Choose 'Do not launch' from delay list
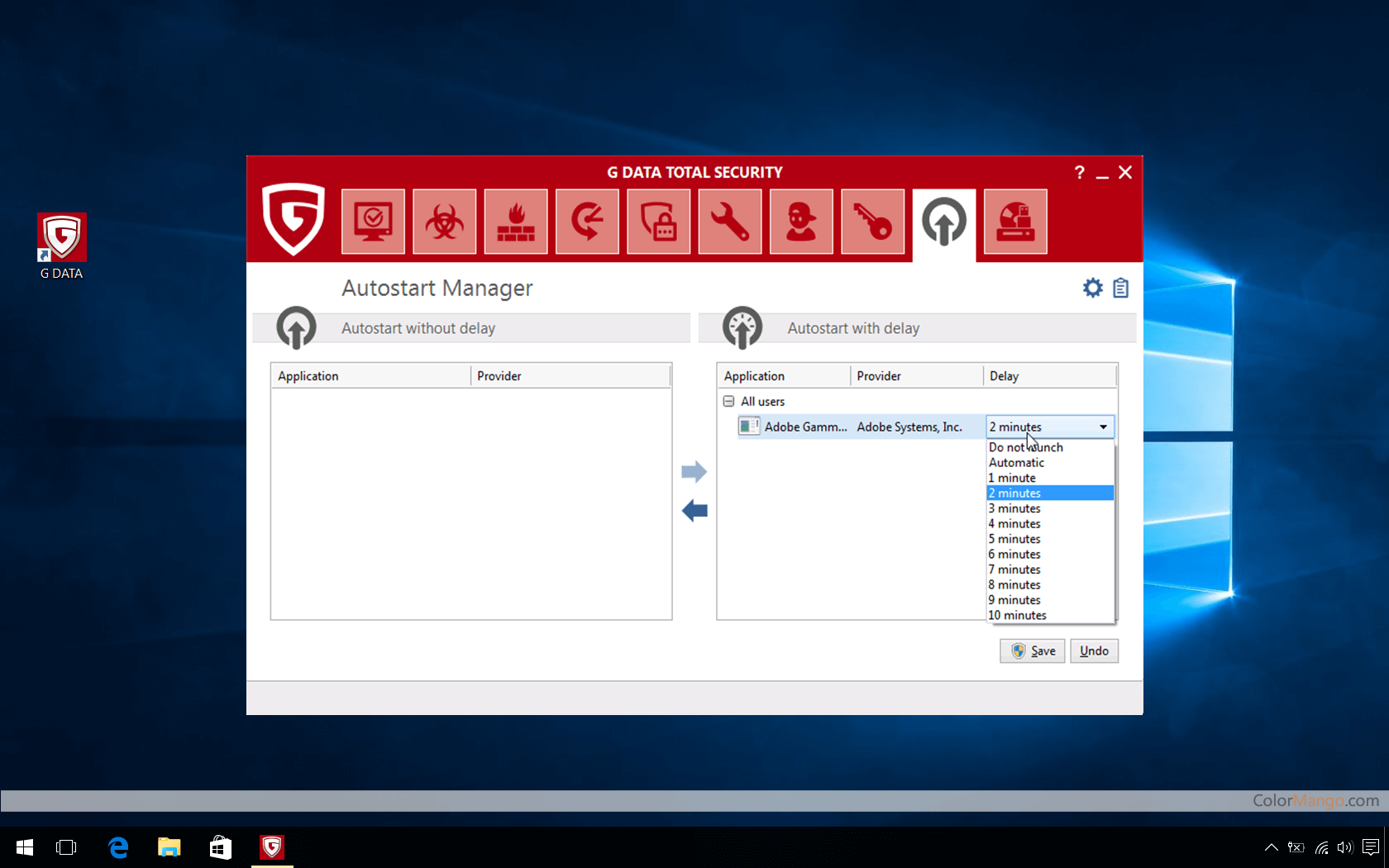This screenshot has height=868, width=1389. click(x=1051, y=447)
